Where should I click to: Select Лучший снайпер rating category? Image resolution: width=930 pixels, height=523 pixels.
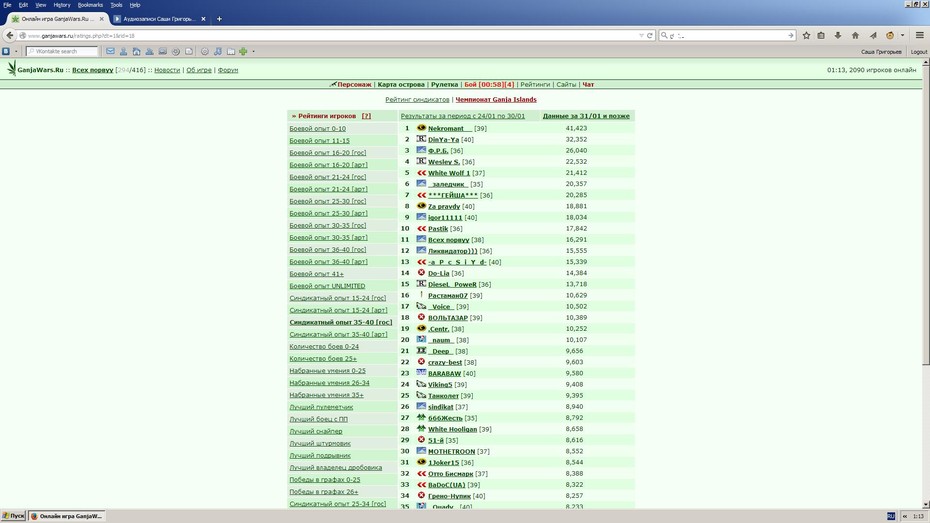[316, 431]
